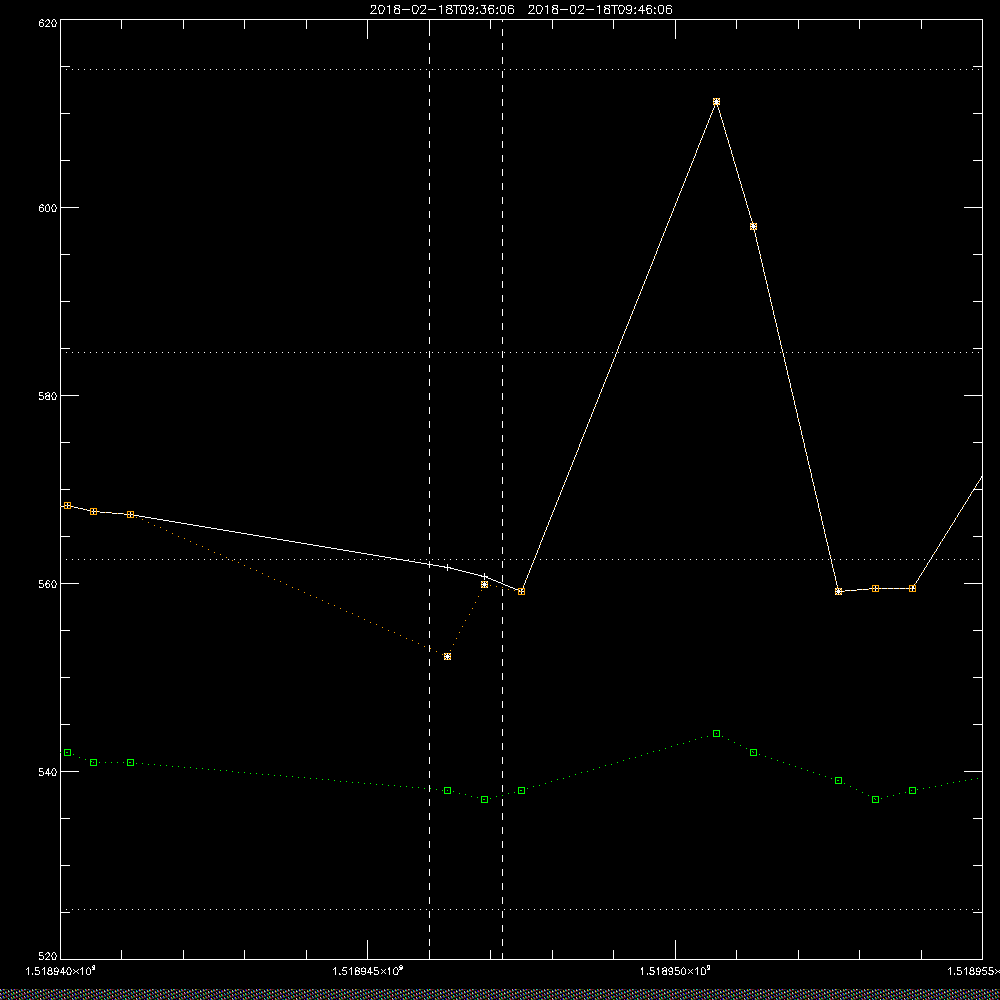Click the 540 y-axis label
This screenshot has height=1000, width=1000.
[49, 772]
